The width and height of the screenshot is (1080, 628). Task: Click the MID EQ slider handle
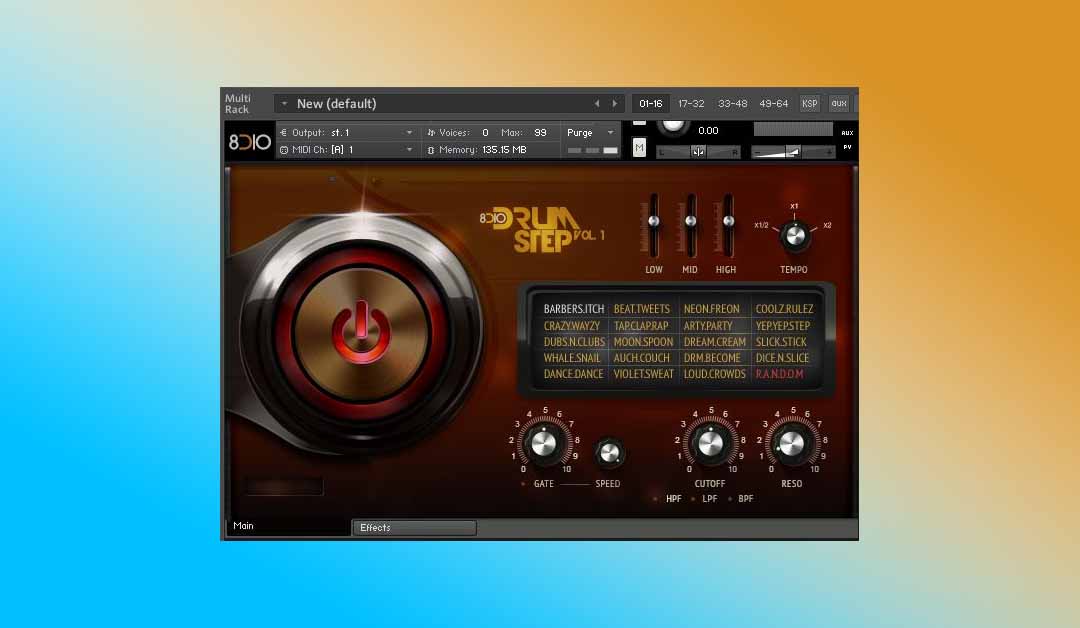690,221
